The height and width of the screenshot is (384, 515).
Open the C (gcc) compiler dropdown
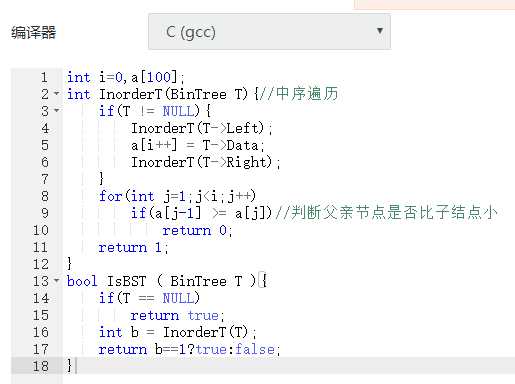click(269, 32)
